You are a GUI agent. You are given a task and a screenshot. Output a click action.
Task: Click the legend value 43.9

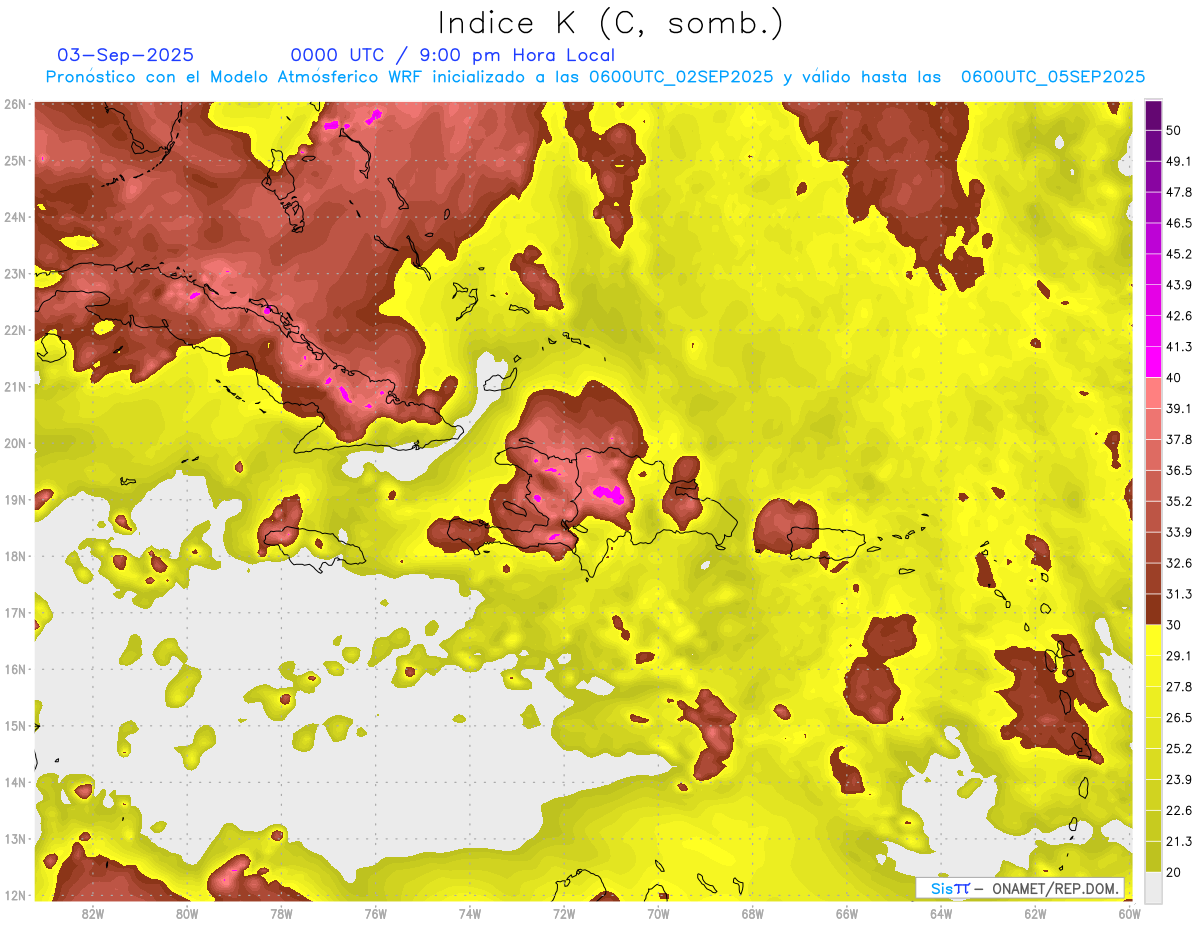(x=1179, y=285)
